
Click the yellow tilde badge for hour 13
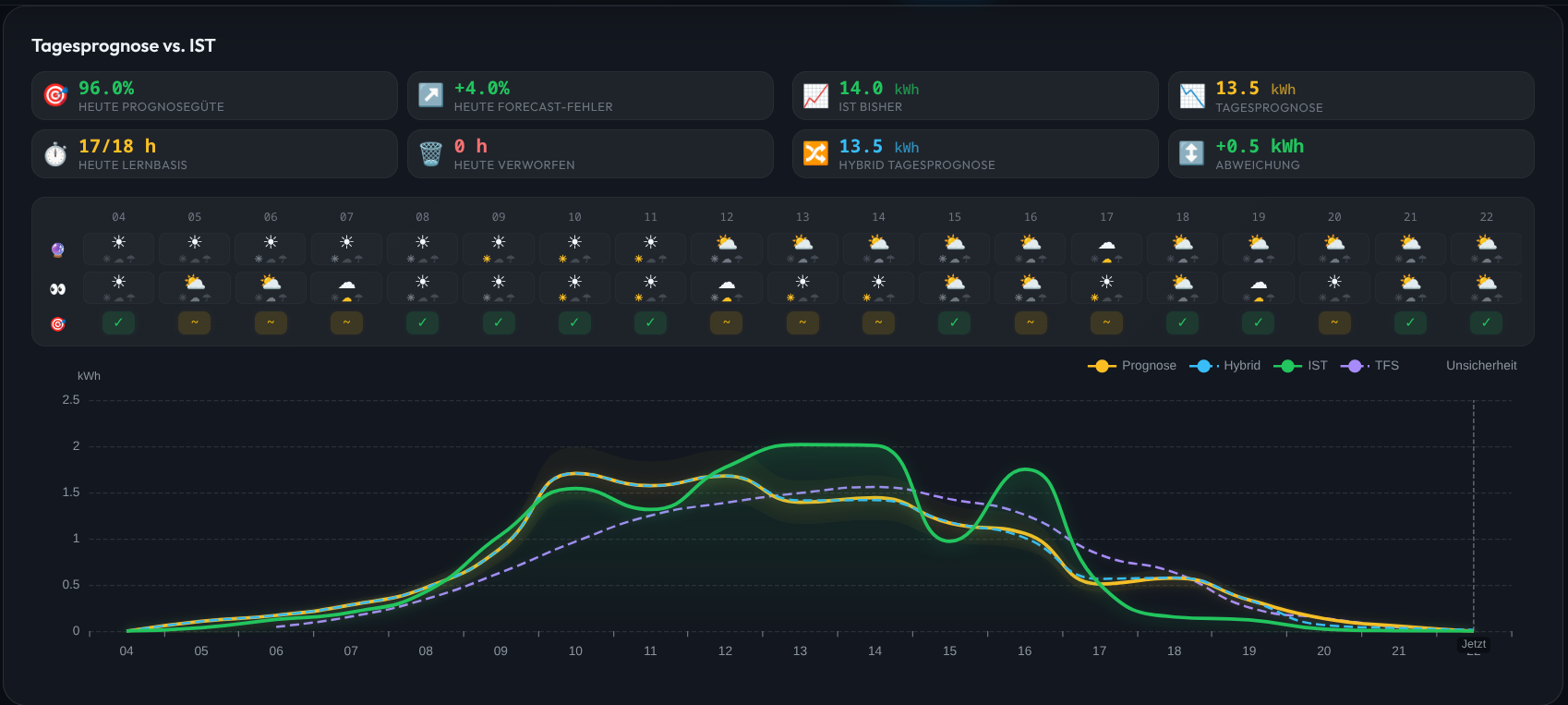[802, 322]
